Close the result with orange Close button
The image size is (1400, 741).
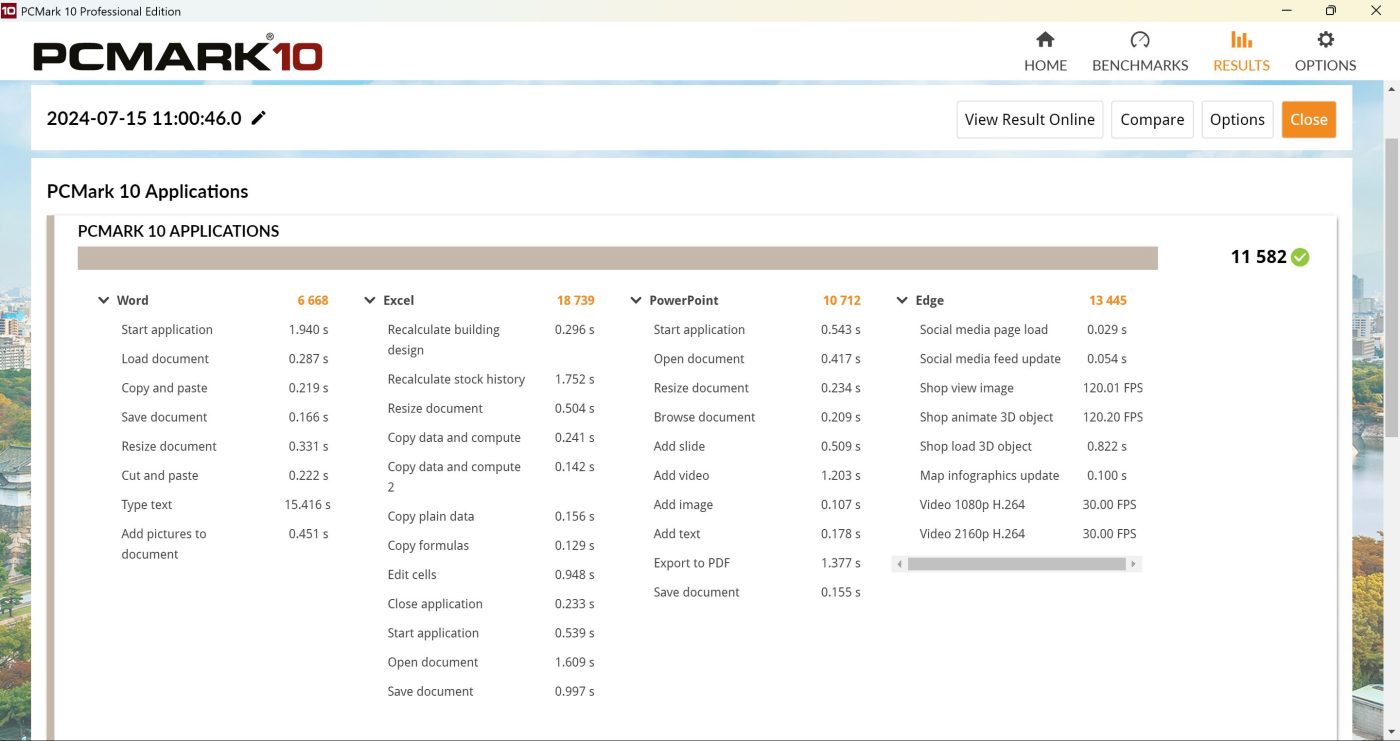pos(1308,119)
